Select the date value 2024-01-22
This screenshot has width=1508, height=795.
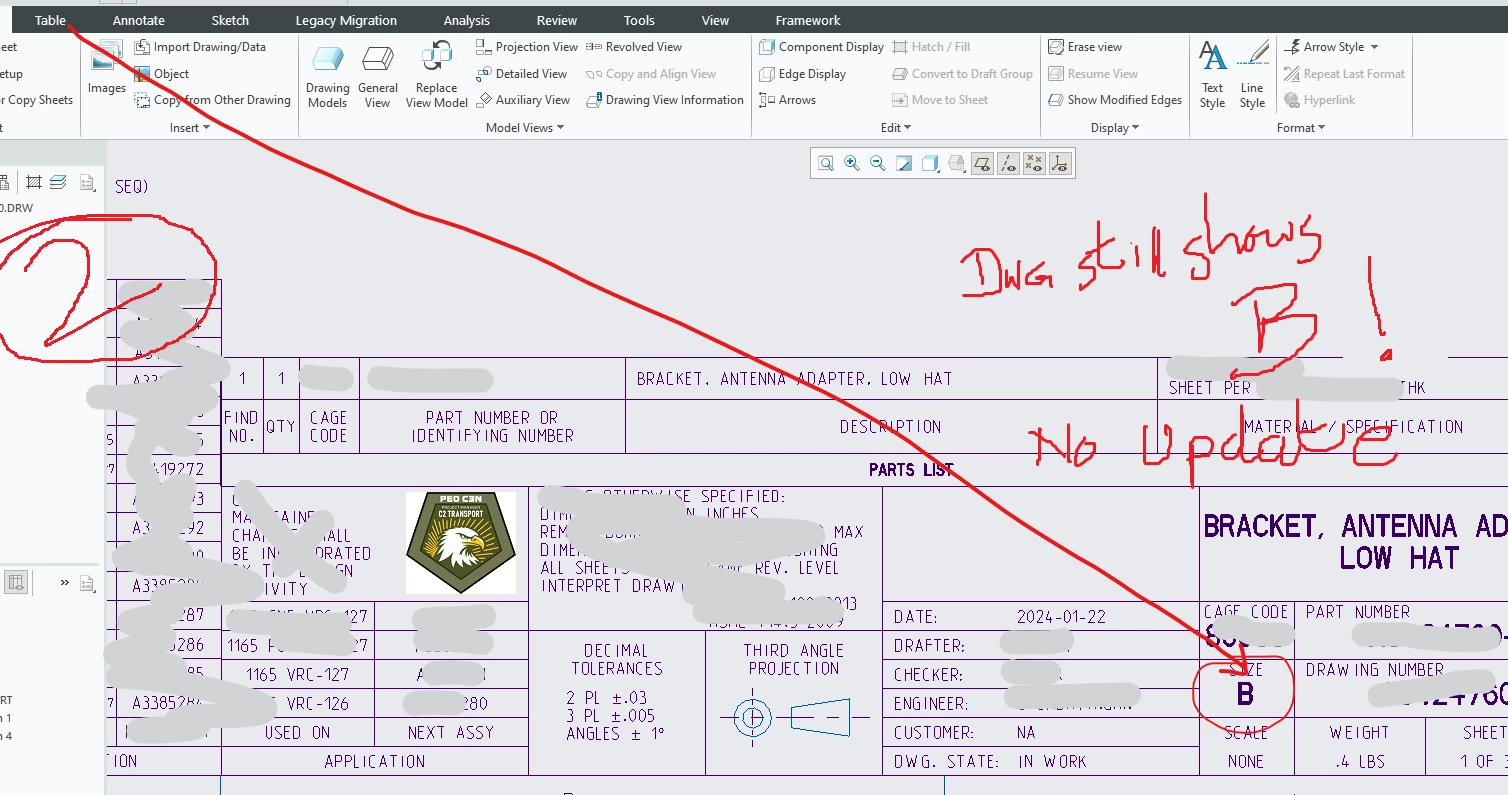pyautogui.click(x=1061, y=617)
